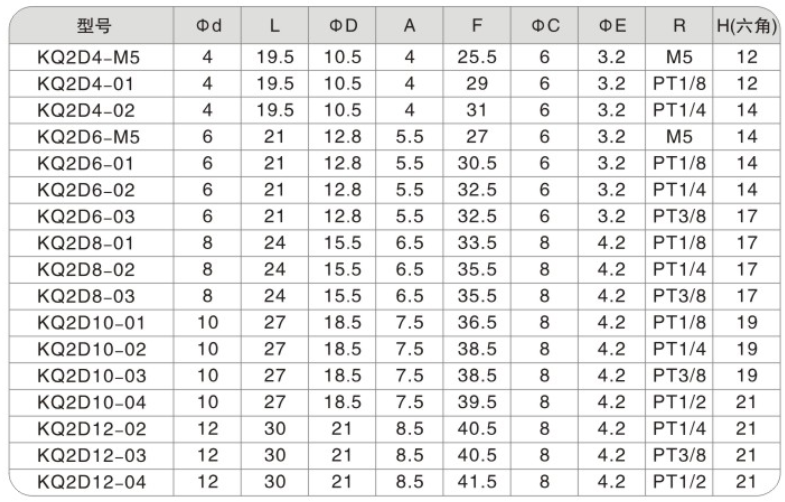Select the KQ2D12-02 model cell
Image resolution: width=785 pixels, height=502 pixels.
(92, 429)
